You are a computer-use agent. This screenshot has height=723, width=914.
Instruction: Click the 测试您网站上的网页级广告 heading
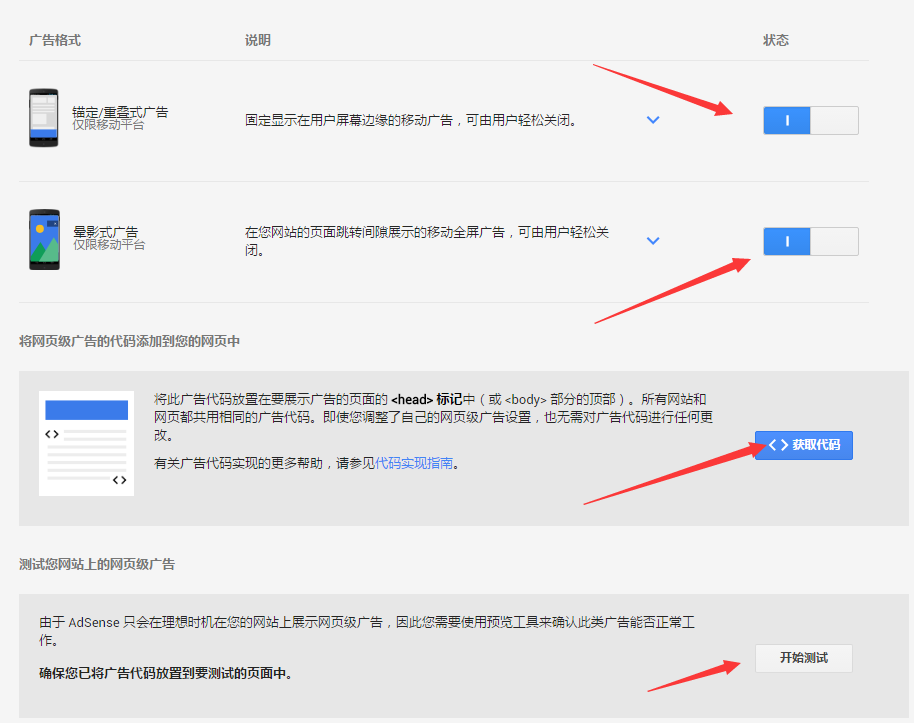[97, 564]
